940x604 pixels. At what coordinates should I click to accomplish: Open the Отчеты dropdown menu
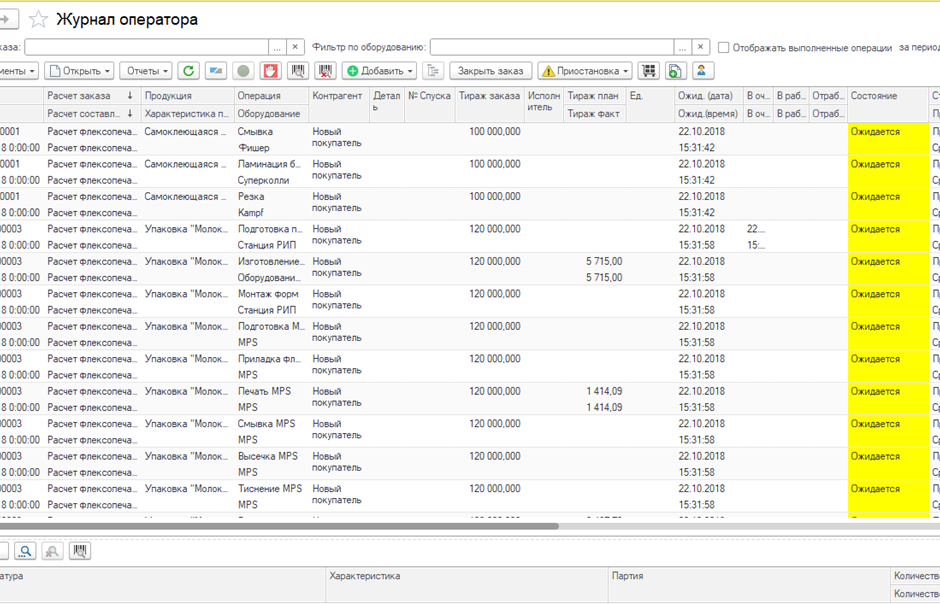pyautogui.click(x=145, y=71)
